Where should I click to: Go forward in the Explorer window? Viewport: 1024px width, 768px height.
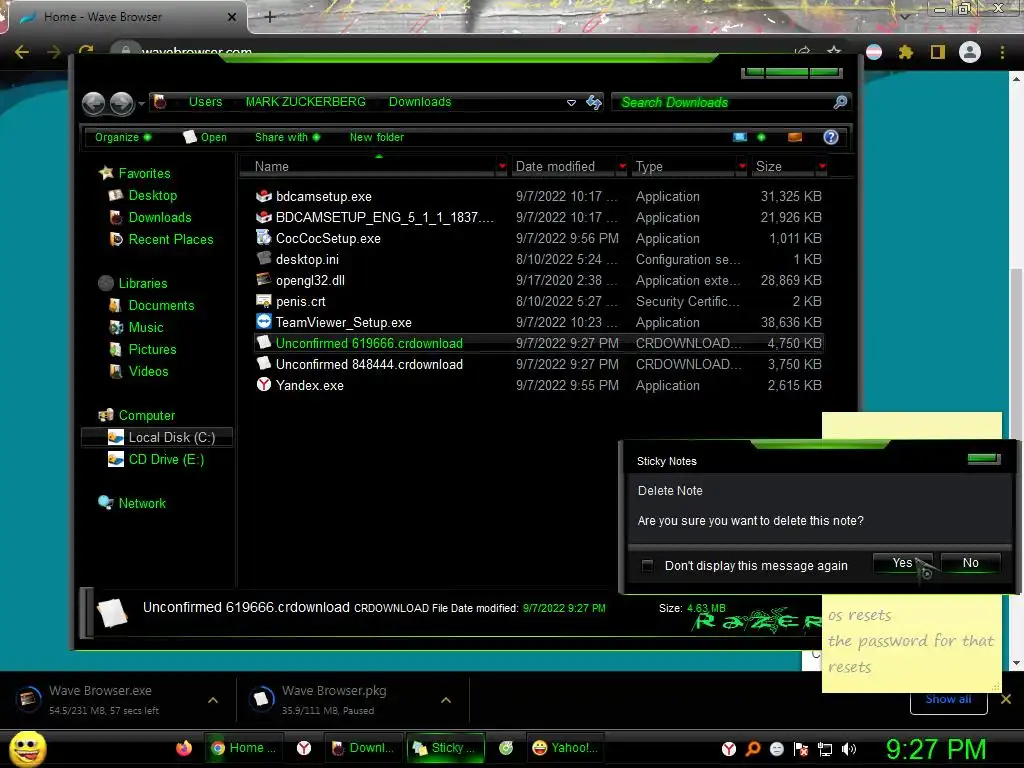[x=121, y=103]
